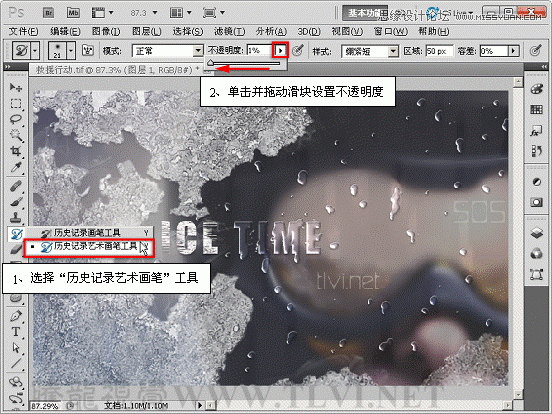Open the History panel icon
The height and width of the screenshot is (414, 552).
[x=536, y=151]
